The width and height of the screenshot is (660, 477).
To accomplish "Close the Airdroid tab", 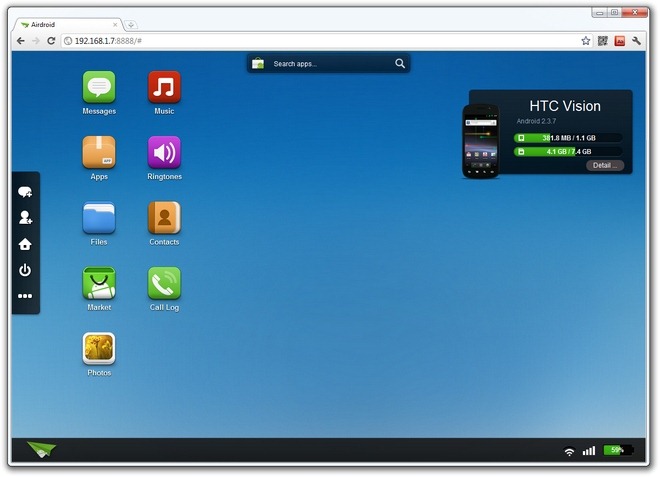I will pyautogui.click(x=115, y=25).
